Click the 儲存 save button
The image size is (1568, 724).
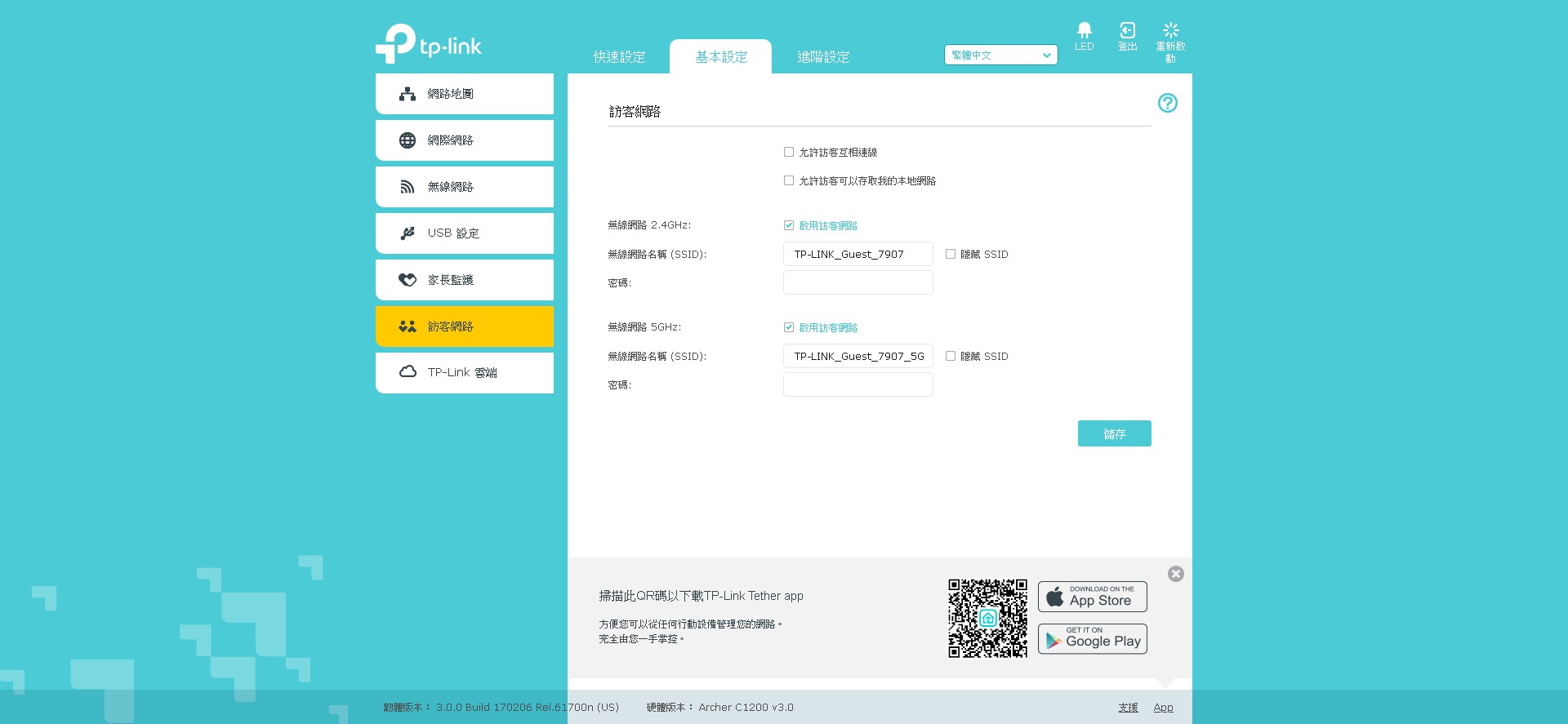coord(1114,433)
